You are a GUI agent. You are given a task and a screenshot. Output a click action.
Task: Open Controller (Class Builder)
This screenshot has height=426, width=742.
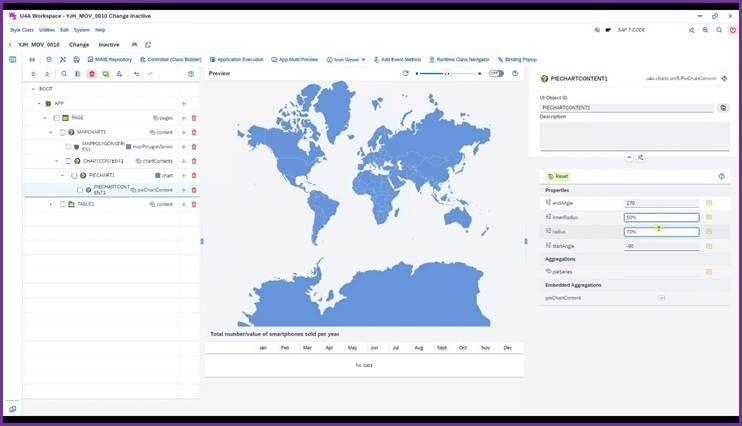171,60
